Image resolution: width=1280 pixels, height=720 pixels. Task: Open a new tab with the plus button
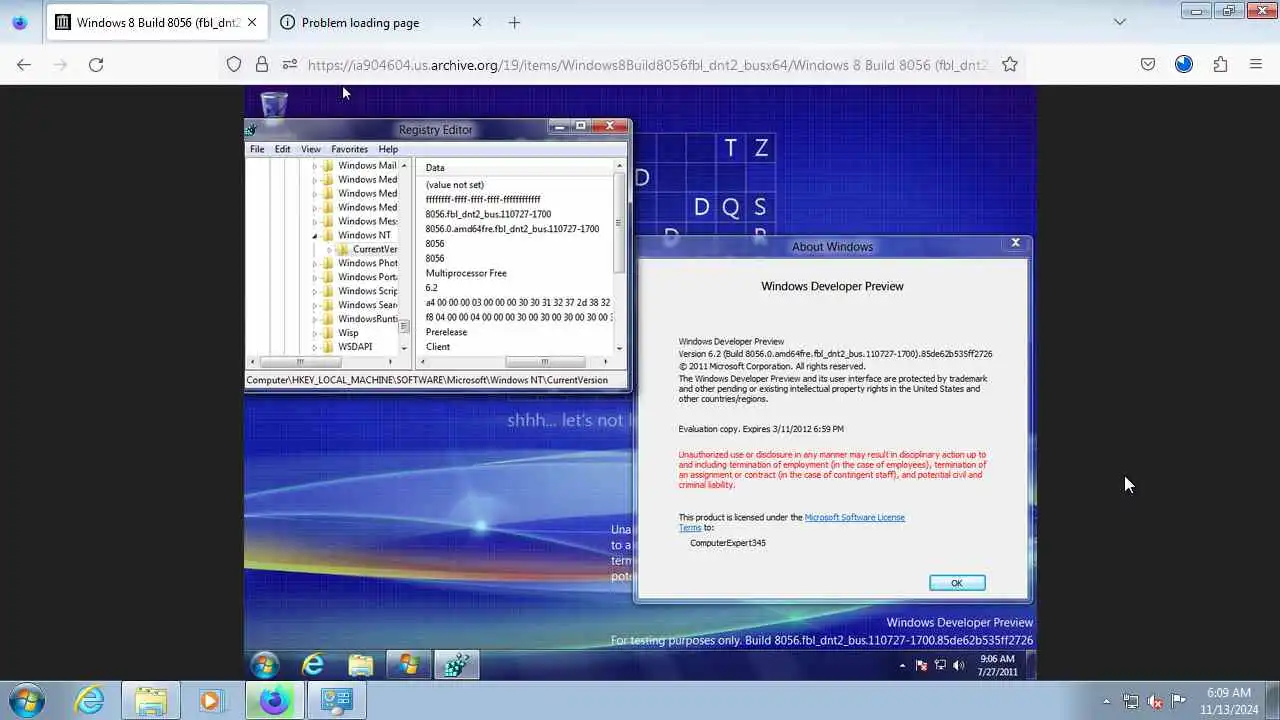click(x=514, y=22)
